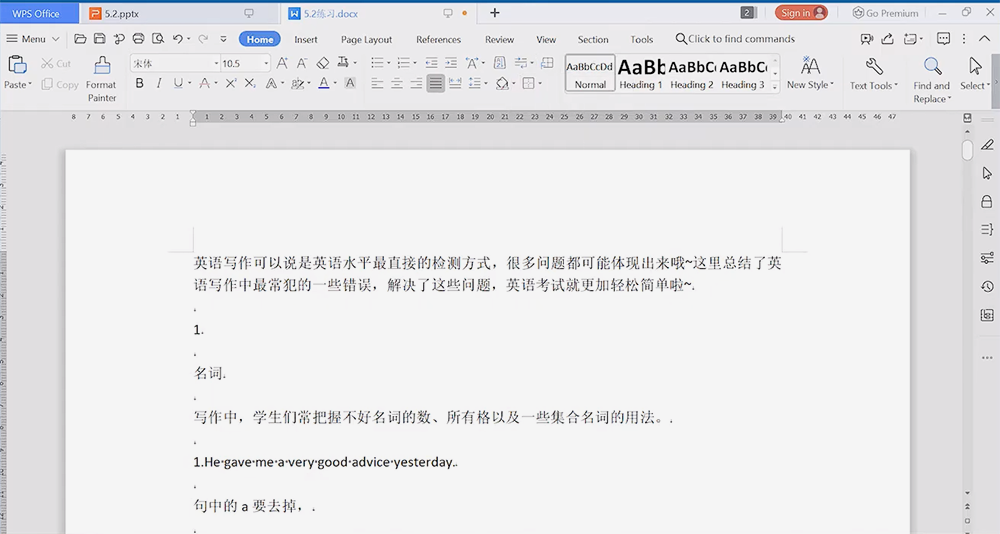This screenshot has height=534, width=1000.
Task: Open the Text Tools menu
Action: click(874, 74)
